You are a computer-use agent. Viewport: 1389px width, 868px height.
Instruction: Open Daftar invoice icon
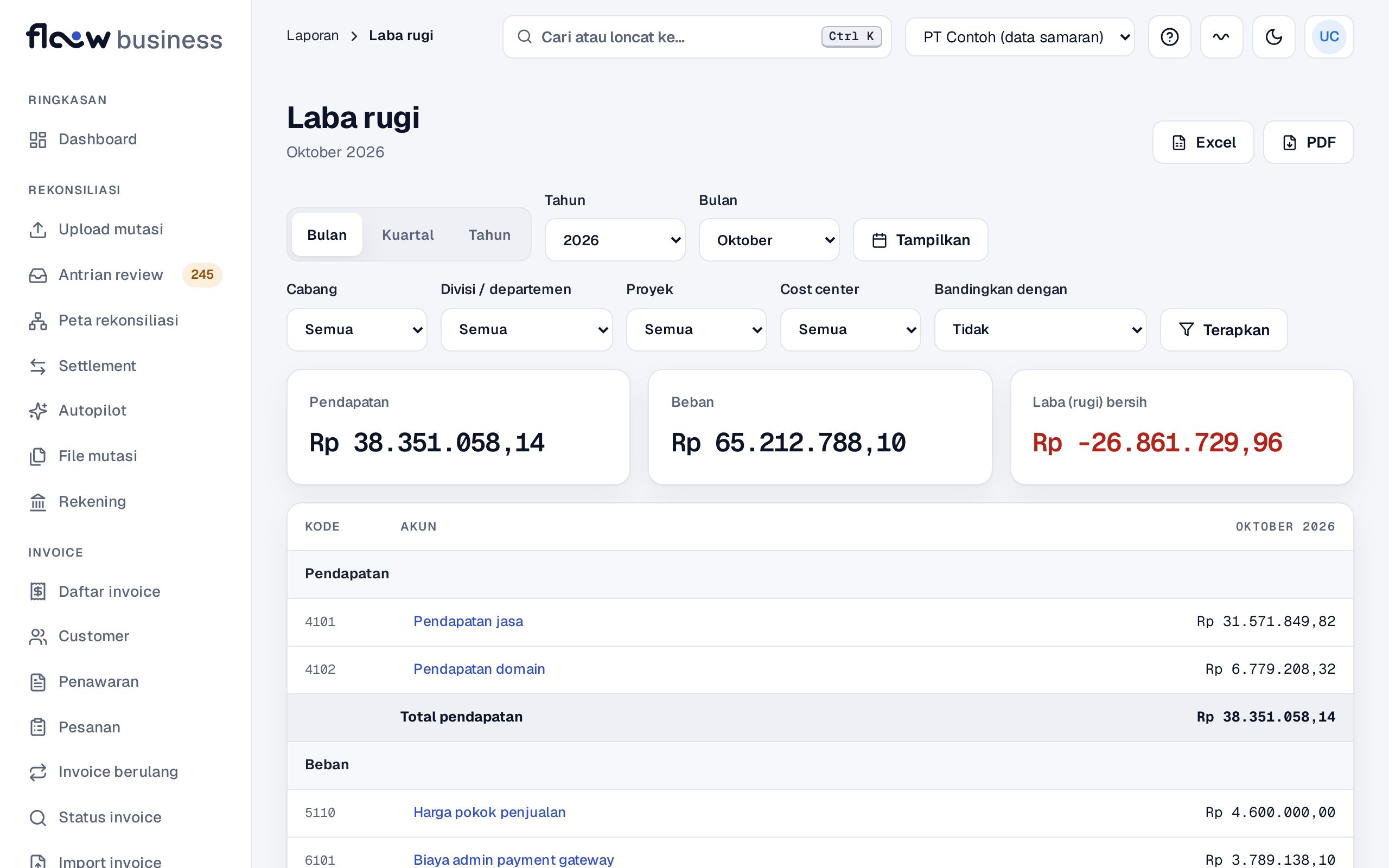38,591
